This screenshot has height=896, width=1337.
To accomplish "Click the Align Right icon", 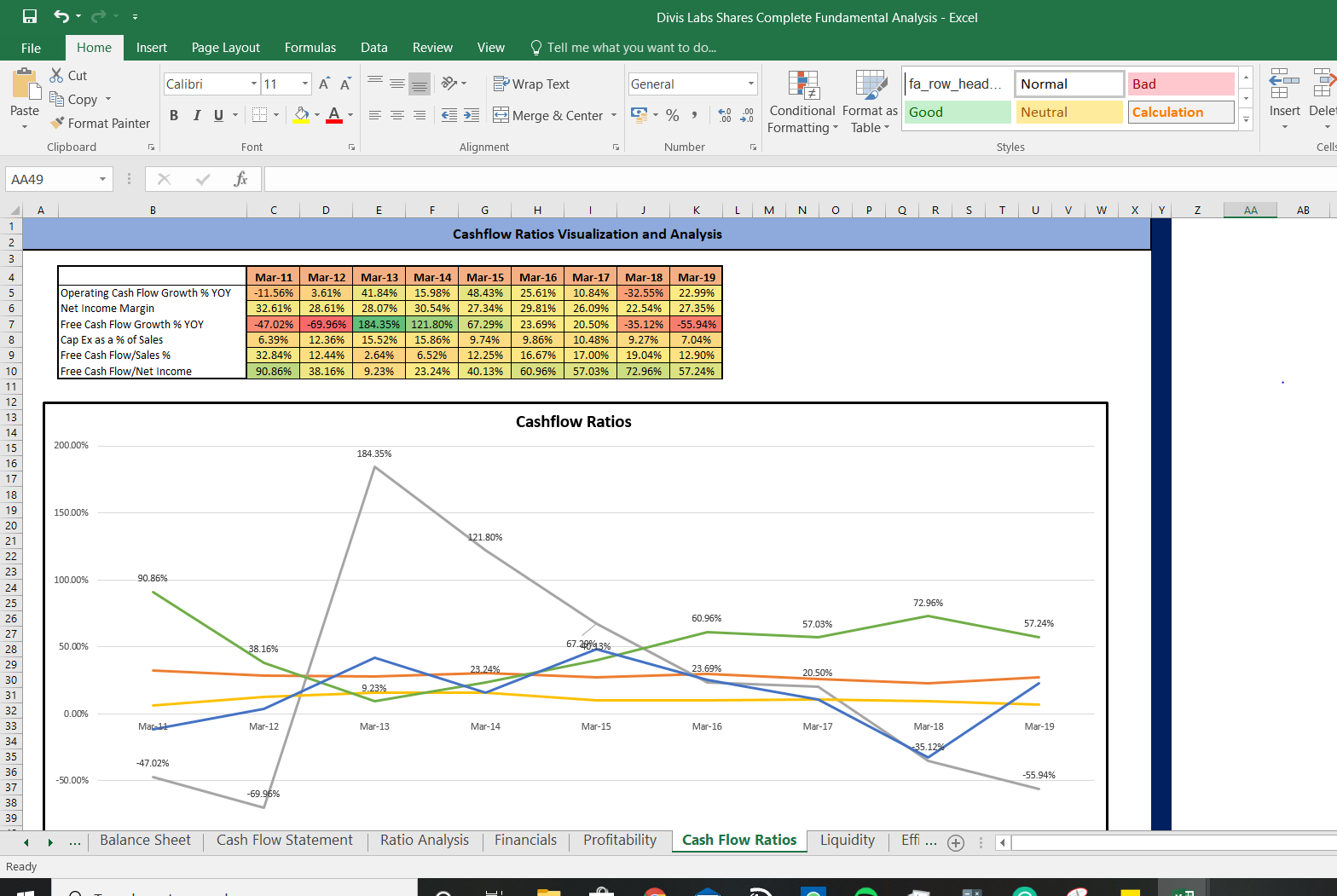I will pos(420,114).
